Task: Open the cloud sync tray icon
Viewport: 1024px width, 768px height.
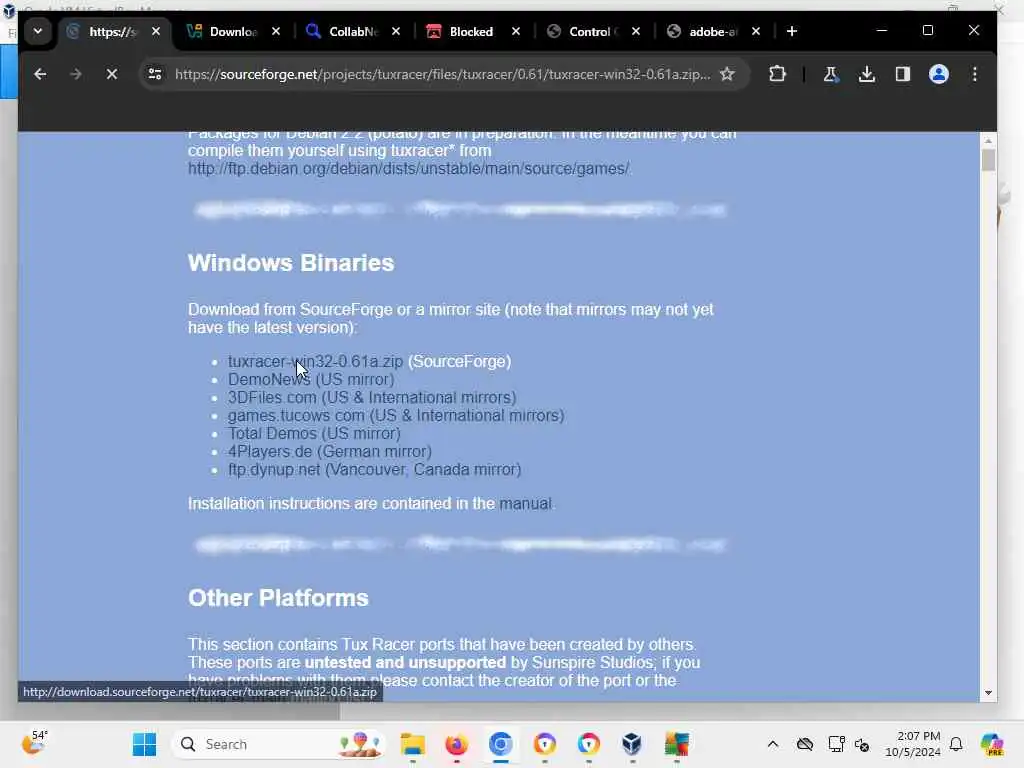Action: point(805,744)
